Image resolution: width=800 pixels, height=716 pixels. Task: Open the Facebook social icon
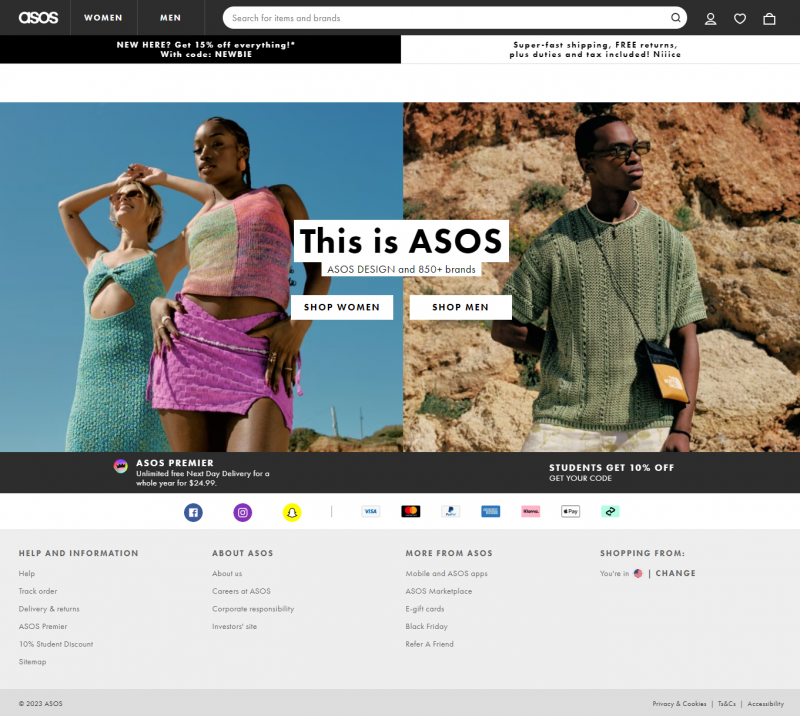click(193, 512)
